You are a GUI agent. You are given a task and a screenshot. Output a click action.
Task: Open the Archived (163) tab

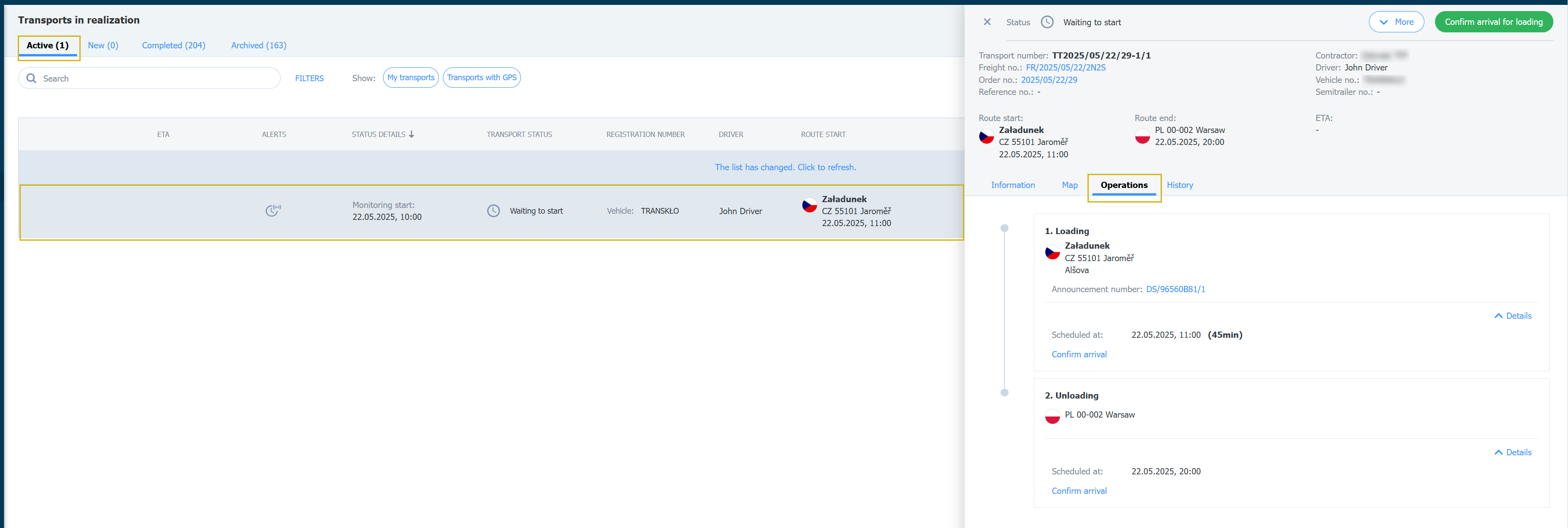(x=259, y=46)
